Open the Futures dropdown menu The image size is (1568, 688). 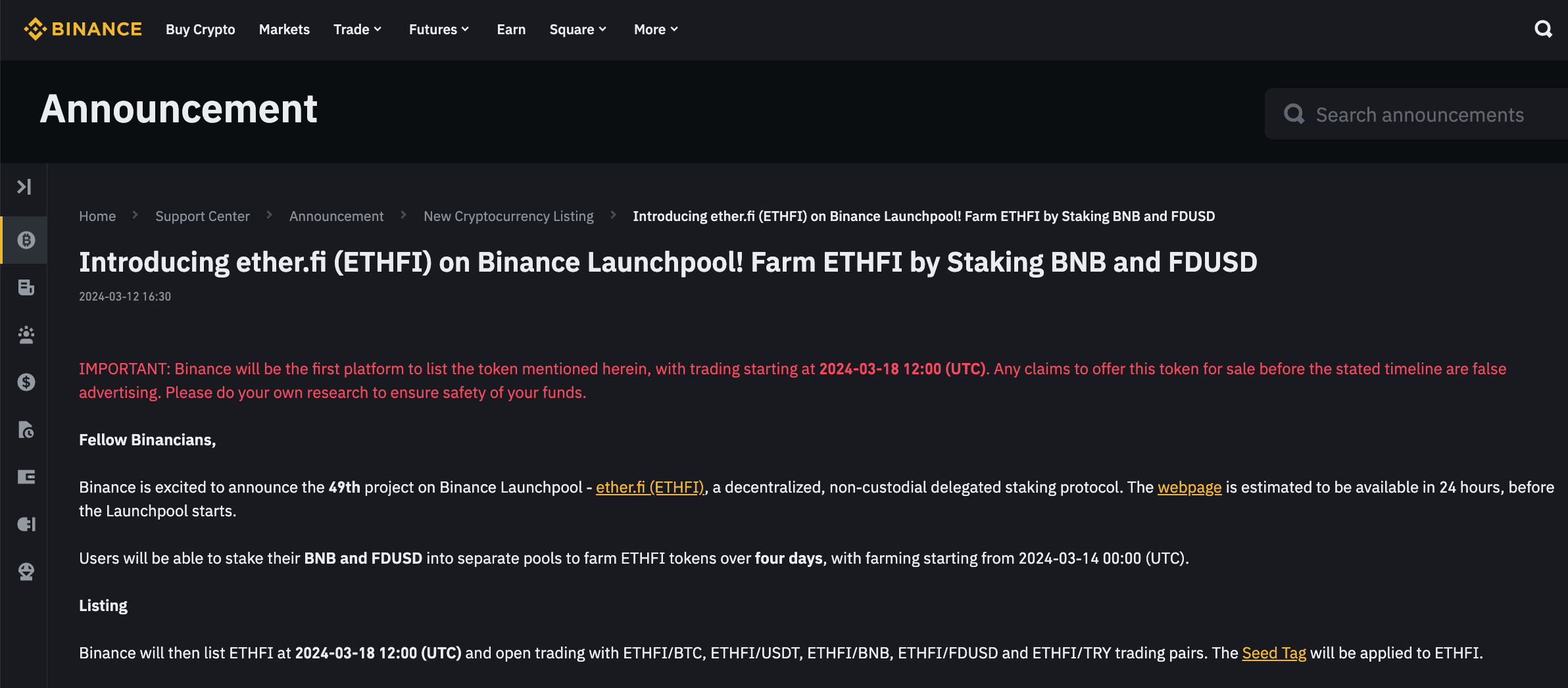point(438,29)
